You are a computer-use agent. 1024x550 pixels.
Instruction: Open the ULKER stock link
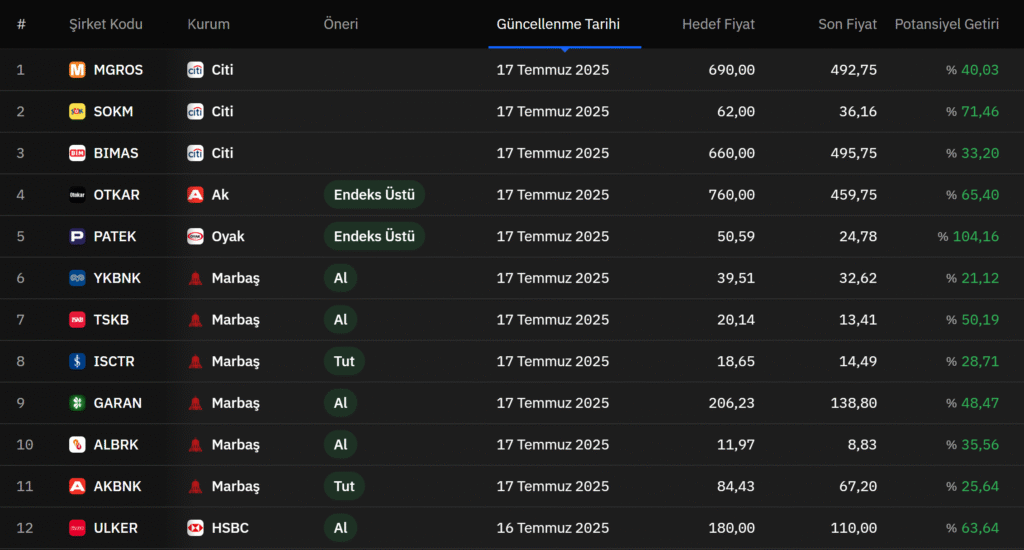pos(116,528)
